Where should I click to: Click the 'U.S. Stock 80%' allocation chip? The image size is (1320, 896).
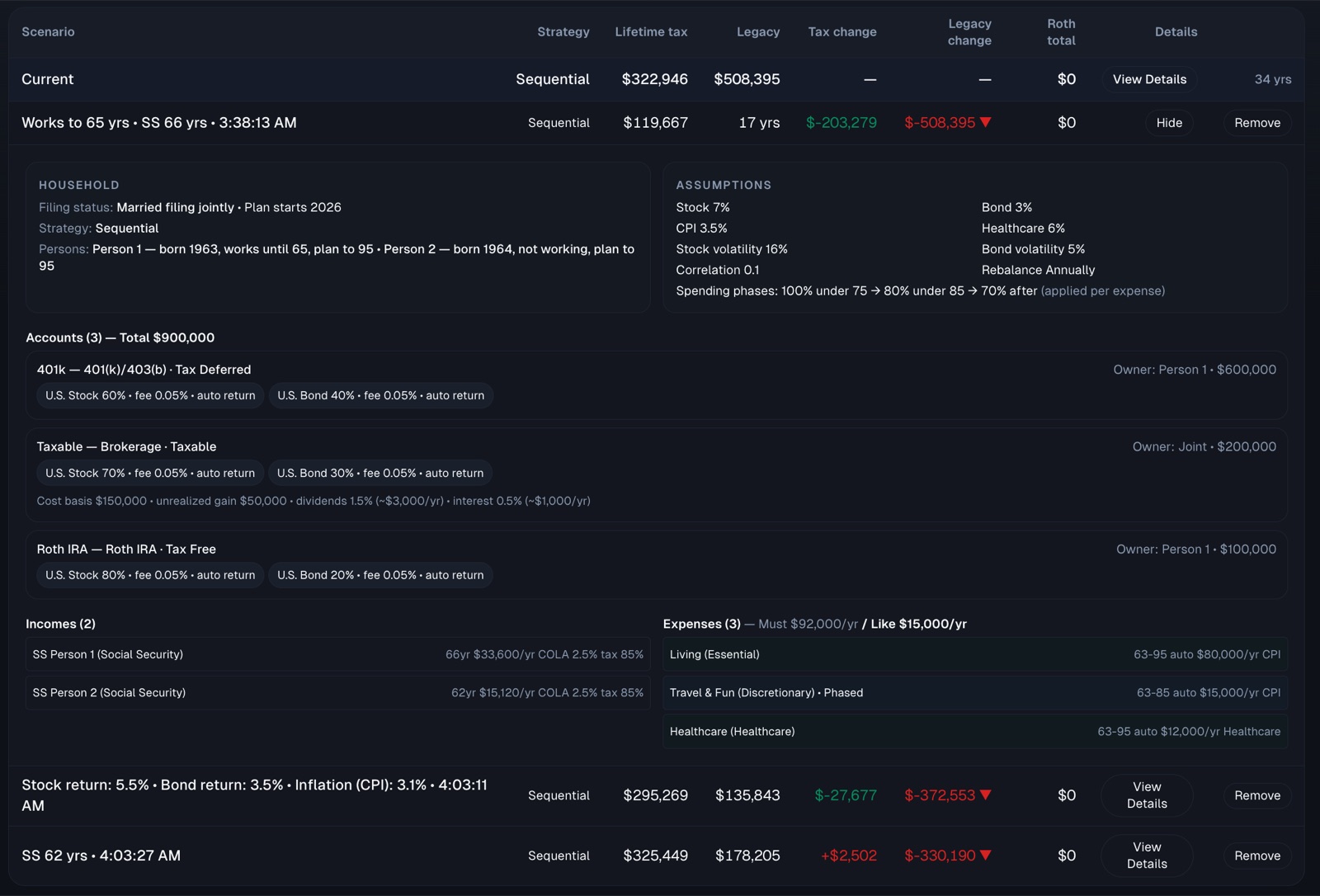pos(150,575)
